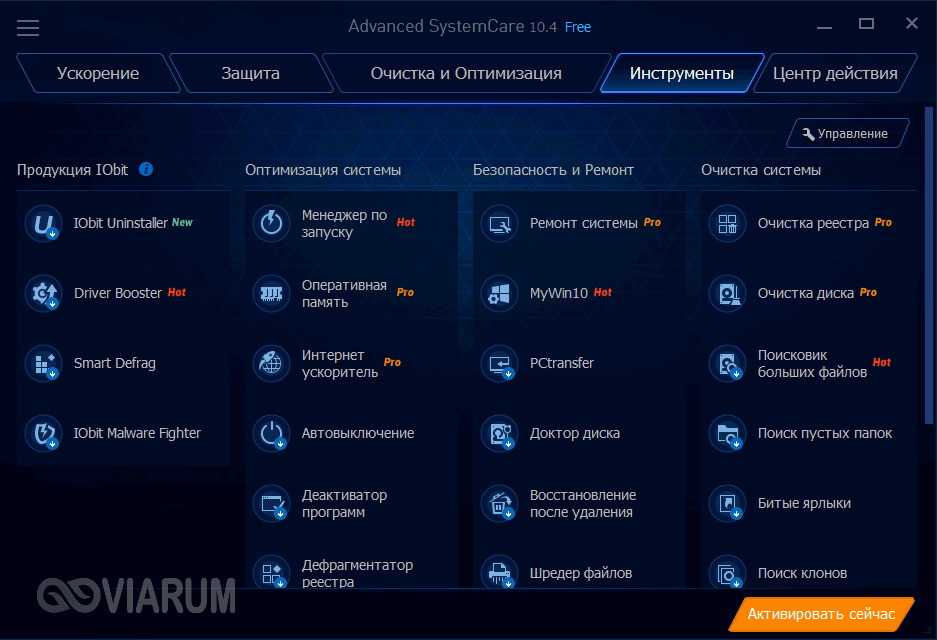Switch to the Ускорение tab
The height and width of the screenshot is (640, 937).
[x=98, y=73]
